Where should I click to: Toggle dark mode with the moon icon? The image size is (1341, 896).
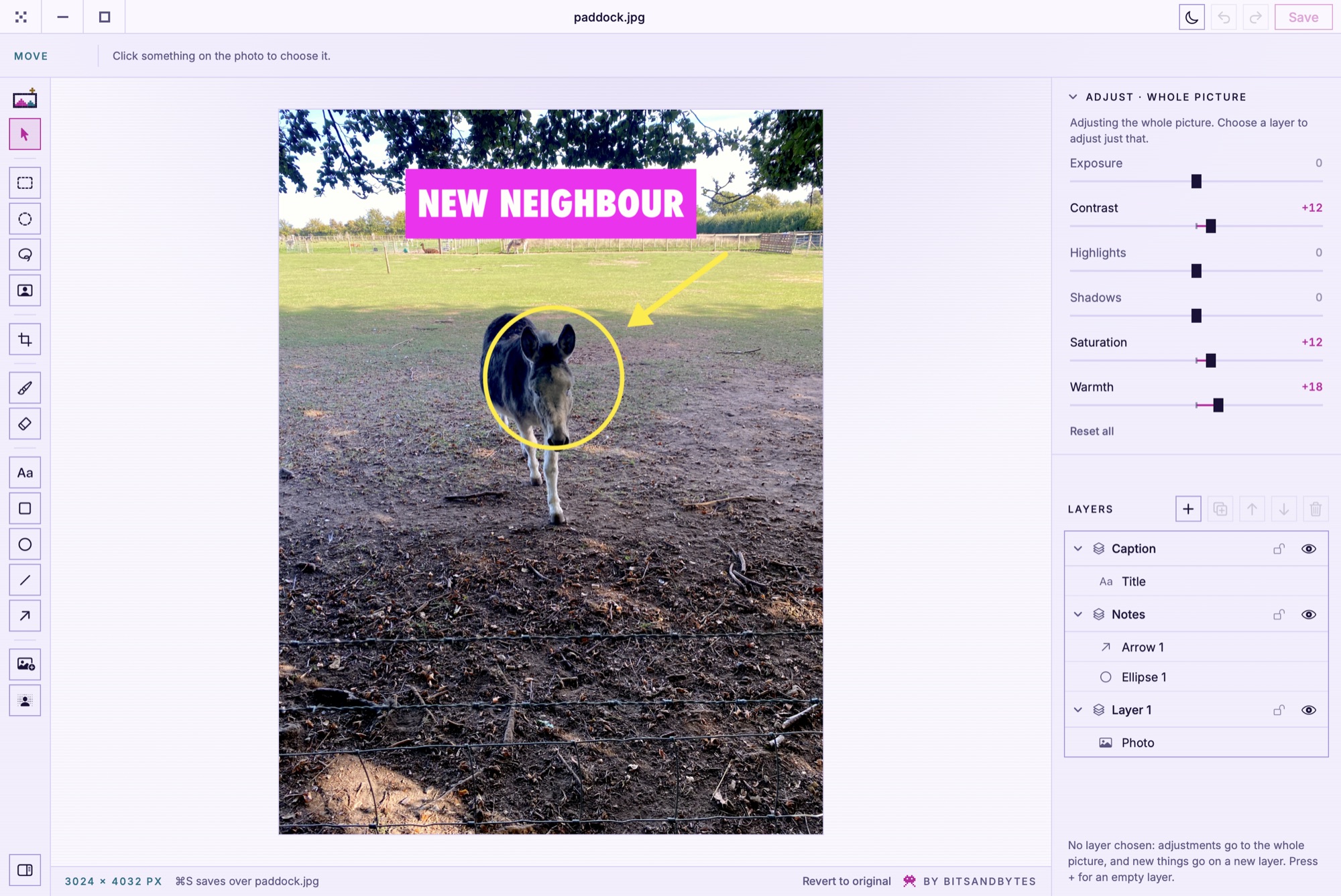point(1191,17)
